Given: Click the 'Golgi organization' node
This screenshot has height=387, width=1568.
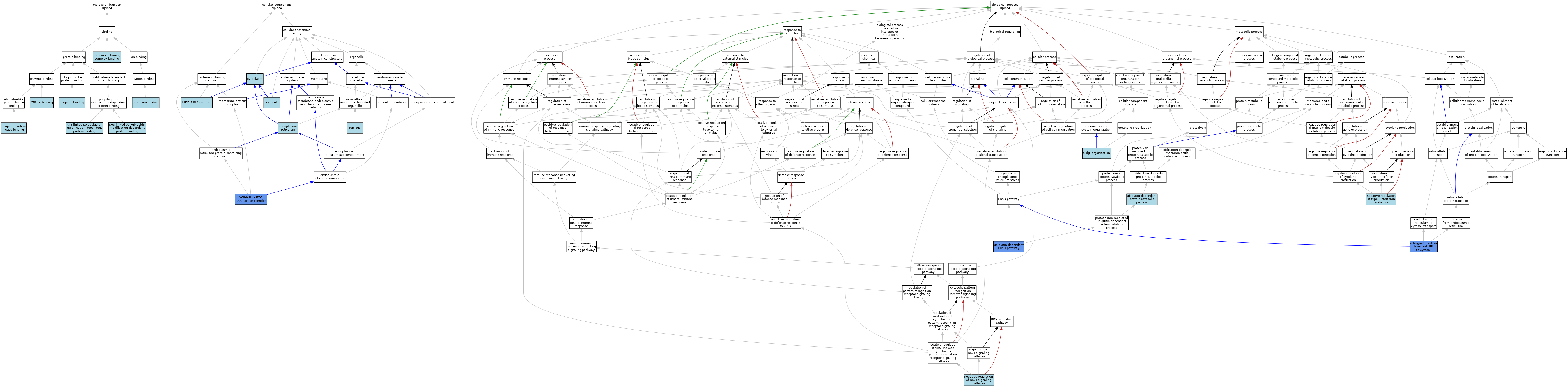Looking at the screenshot, I should point(1096,153).
